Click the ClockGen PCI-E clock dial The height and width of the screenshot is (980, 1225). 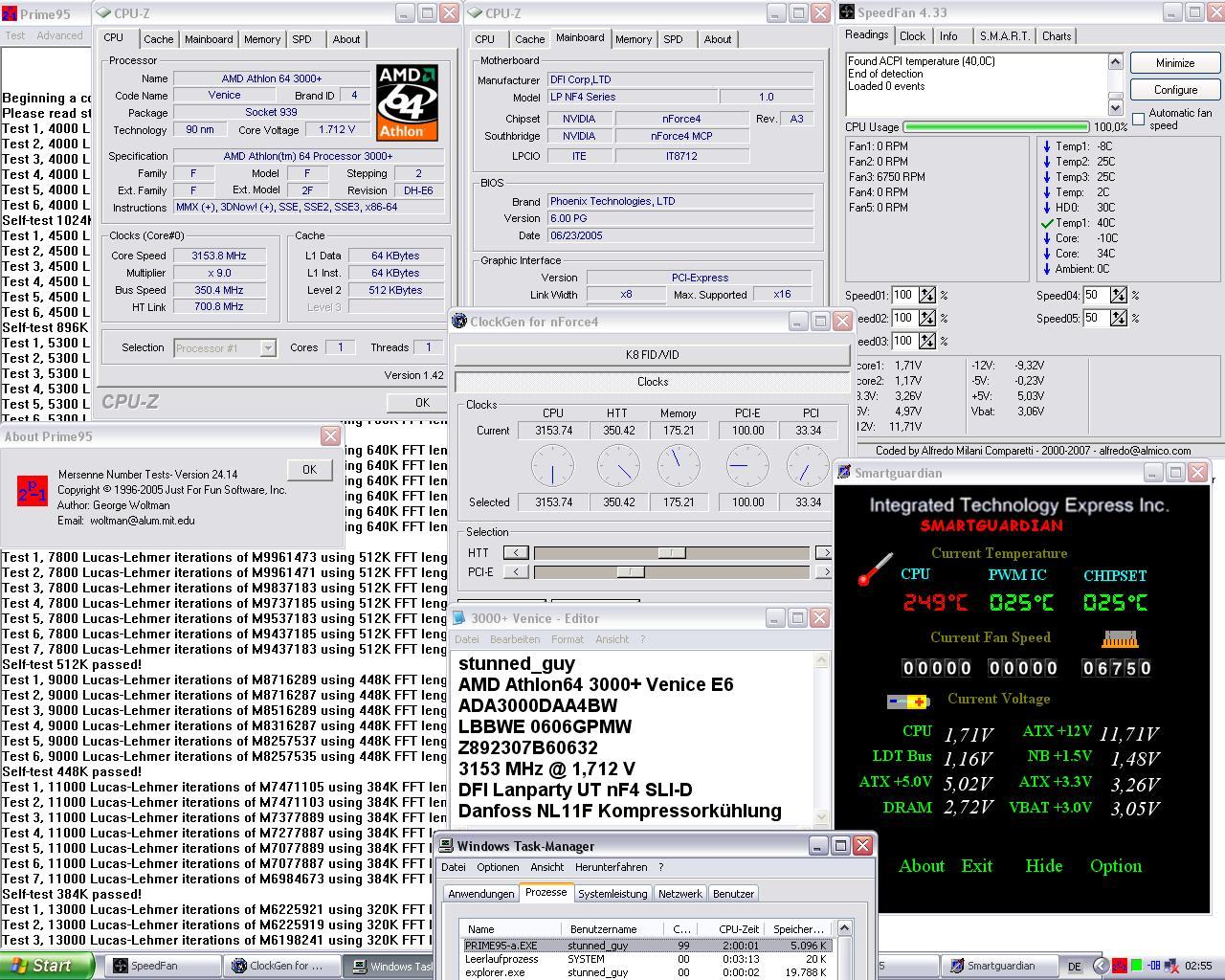click(x=747, y=466)
